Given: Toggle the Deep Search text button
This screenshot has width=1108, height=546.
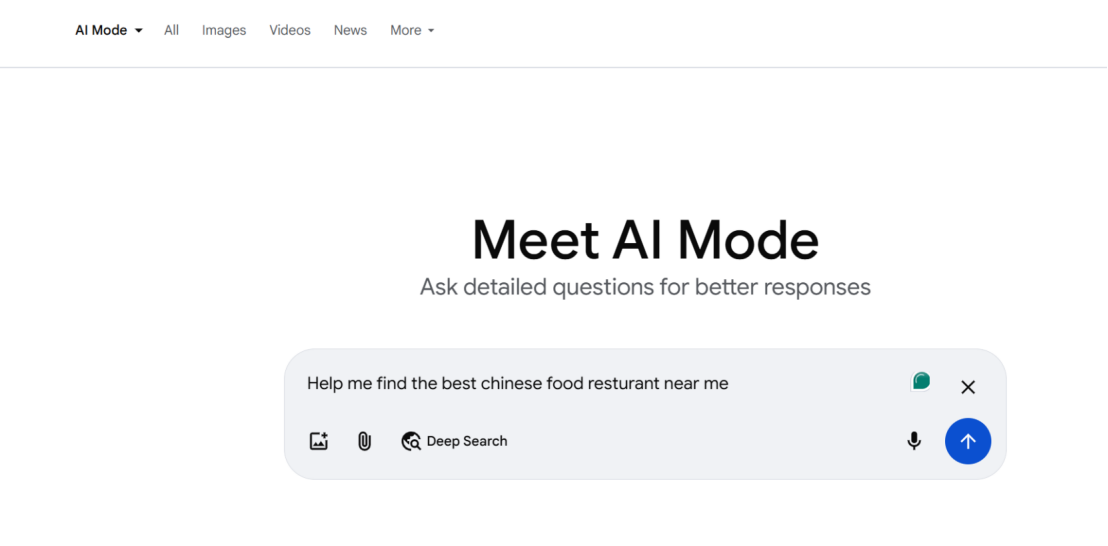Looking at the screenshot, I should 467,441.
